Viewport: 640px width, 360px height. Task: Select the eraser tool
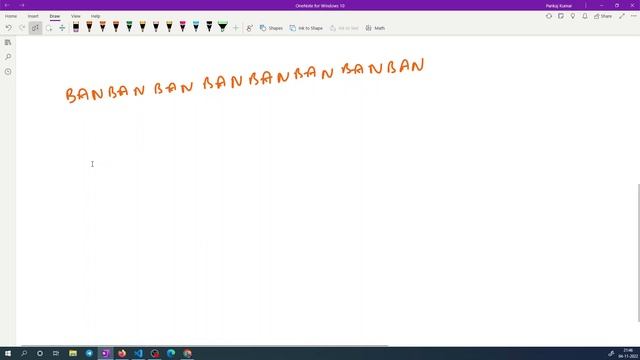point(76,27)
